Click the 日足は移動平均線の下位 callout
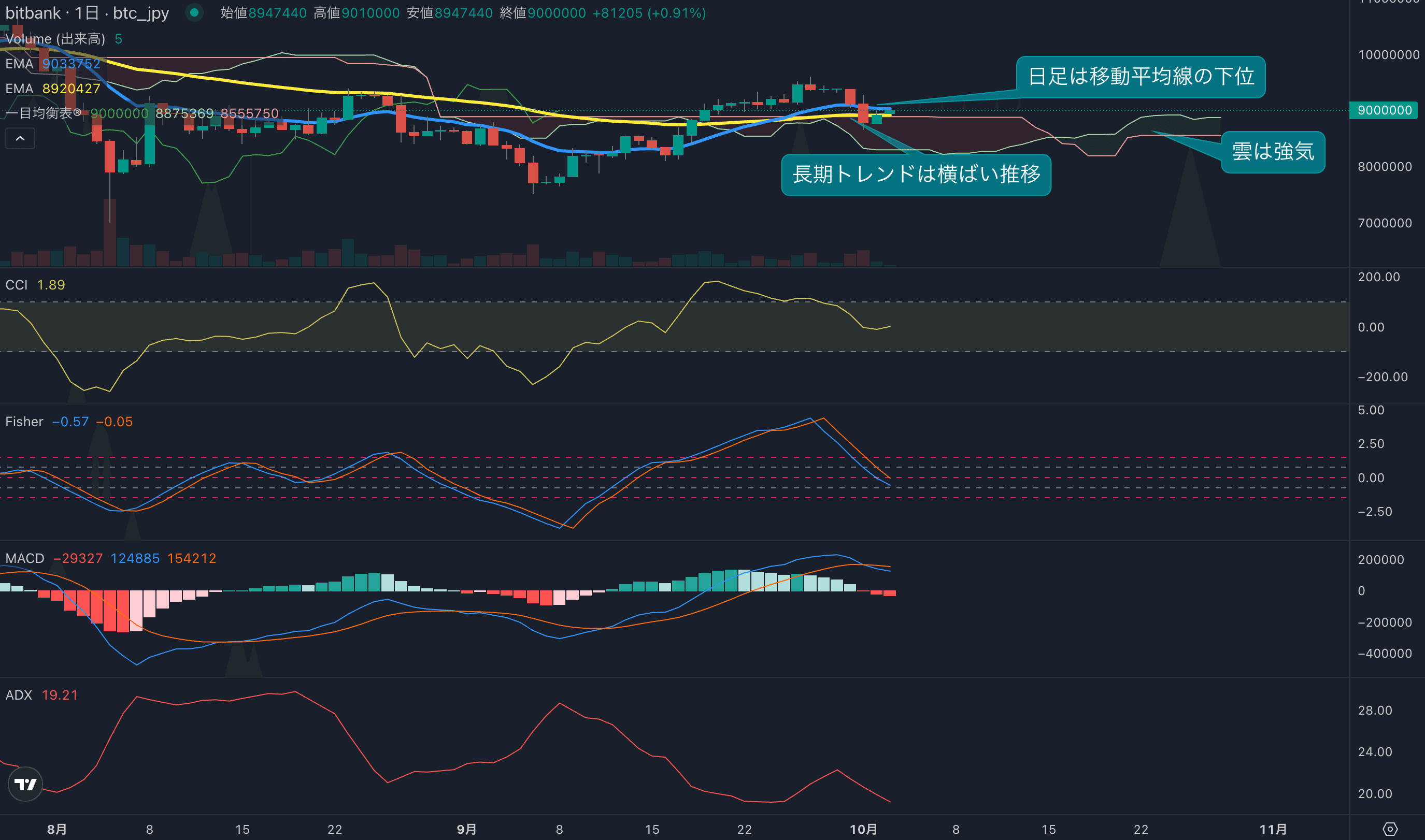This screenshot has height=840, width=1425. [1140, 77]
